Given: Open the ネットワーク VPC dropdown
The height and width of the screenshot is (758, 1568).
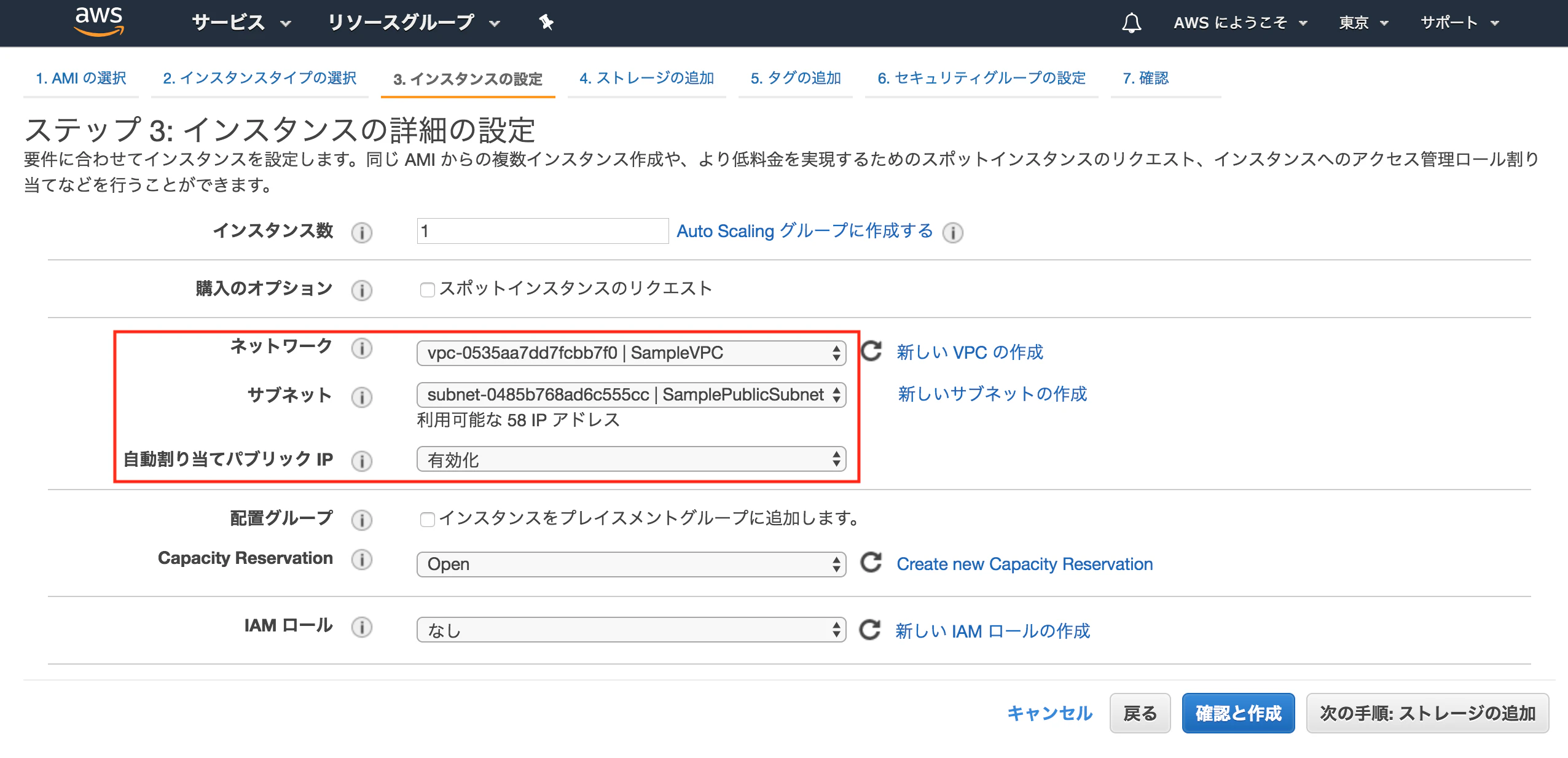Looking at the screenshot, I should pyautogui.click(x=631, y=353).
